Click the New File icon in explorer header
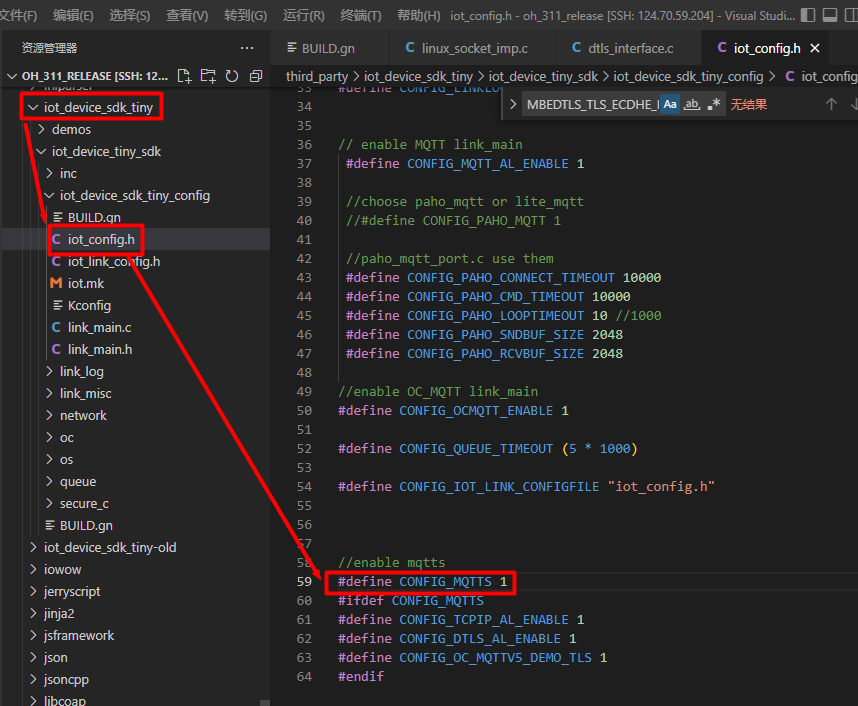The width and height of the screenshot is (858, 706). (185, 76)
